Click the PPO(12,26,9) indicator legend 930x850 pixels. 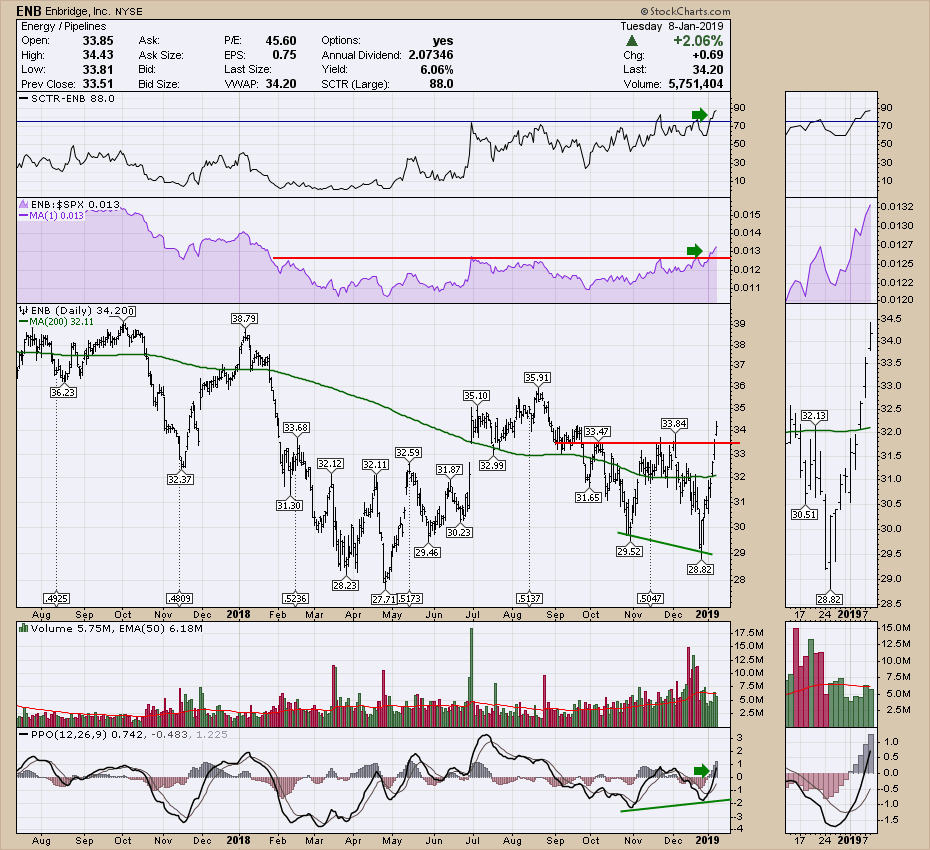[123, 734]
